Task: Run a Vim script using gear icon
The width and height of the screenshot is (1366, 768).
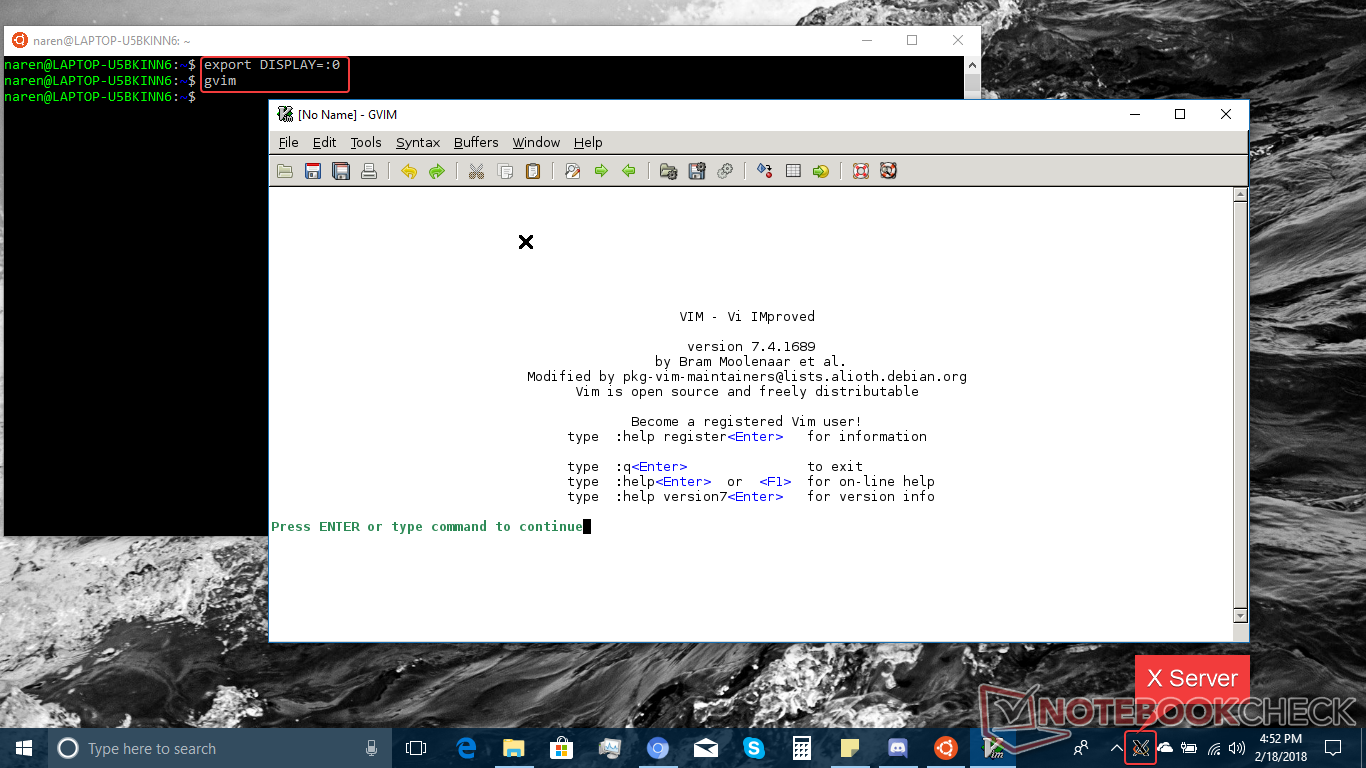Action: click(725, 171)
